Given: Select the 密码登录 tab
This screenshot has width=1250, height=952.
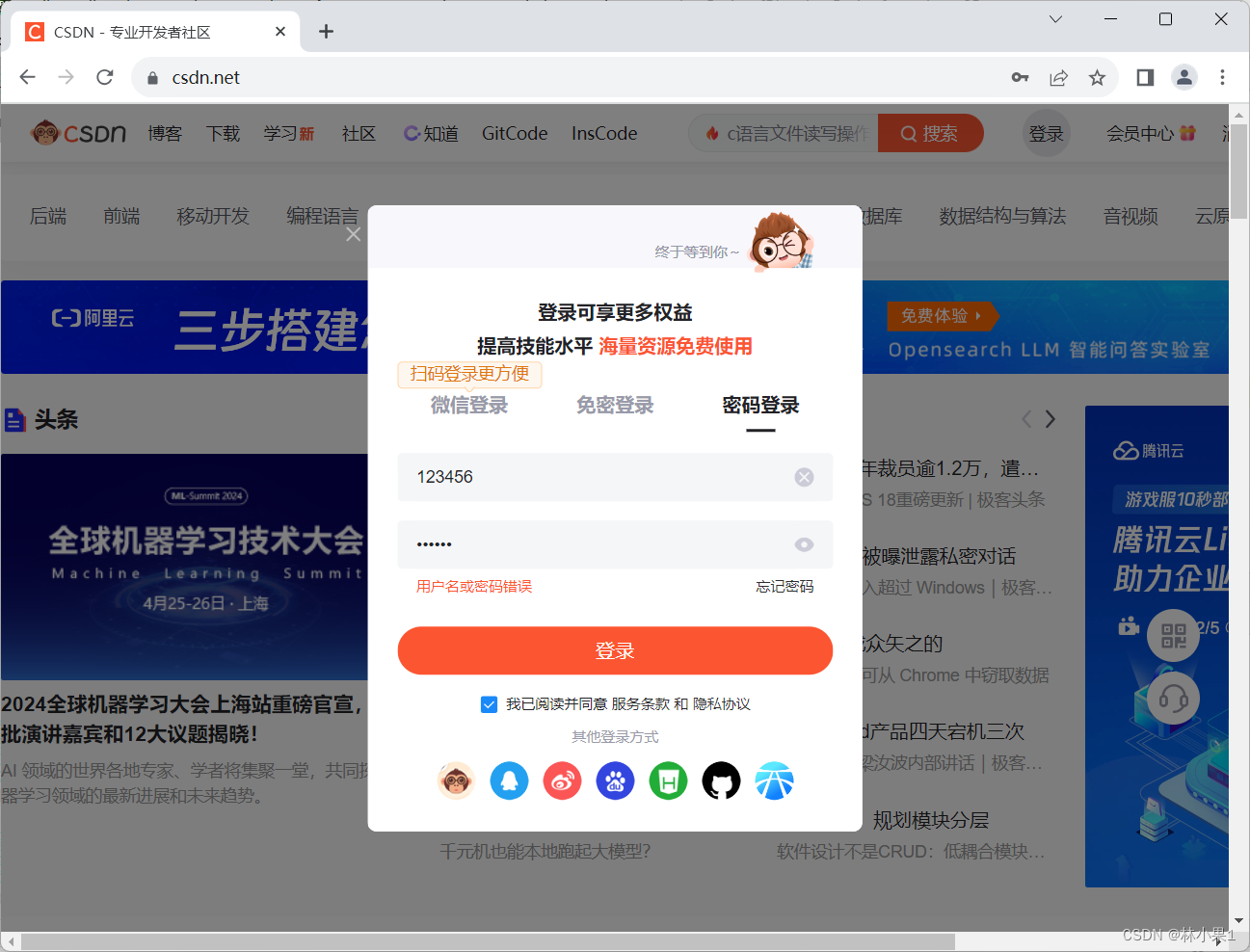Looking at the screenshot, I should (x=760, y=406).
